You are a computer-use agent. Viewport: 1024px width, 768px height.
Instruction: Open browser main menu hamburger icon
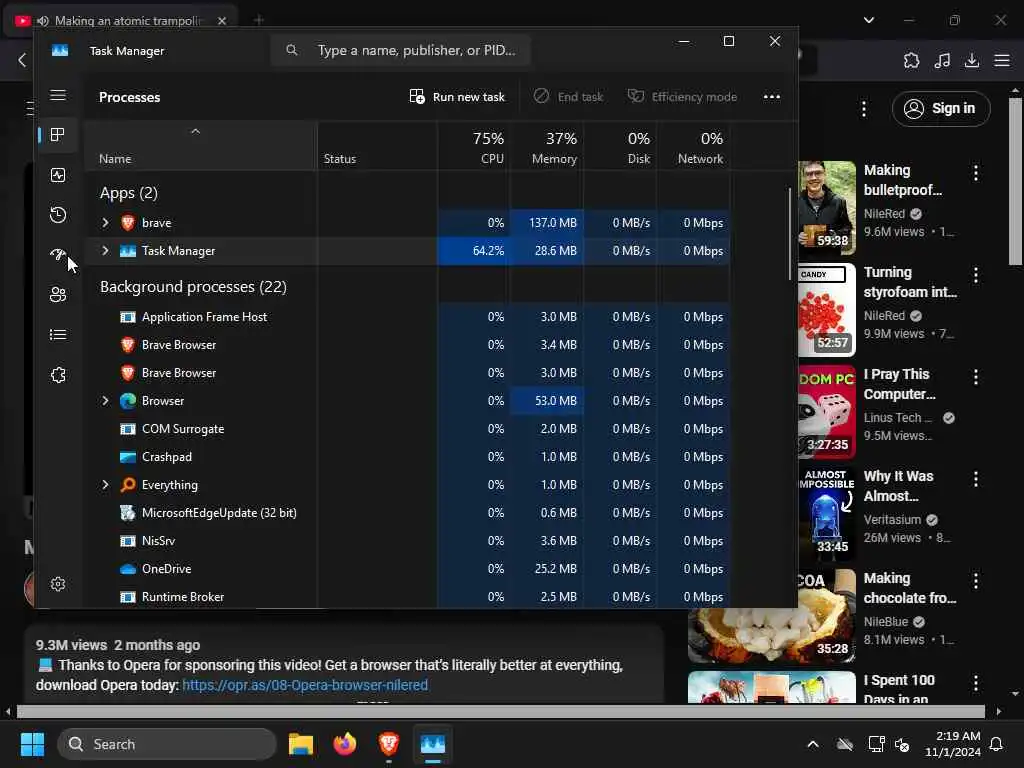(1002, 61)
